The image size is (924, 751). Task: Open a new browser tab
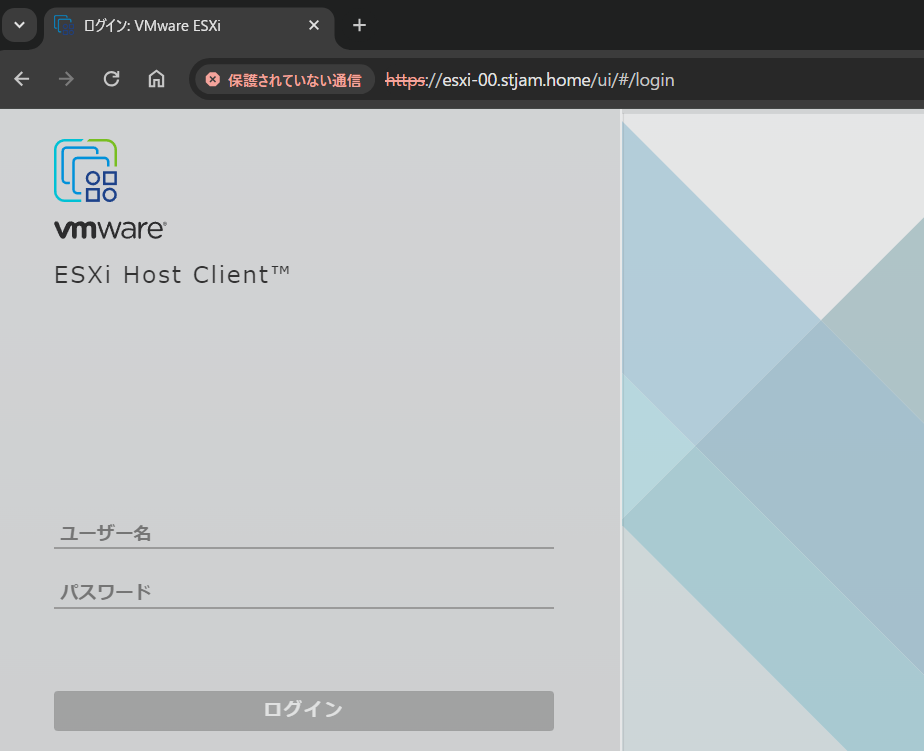pyautogui.click(x=359, y=25)
